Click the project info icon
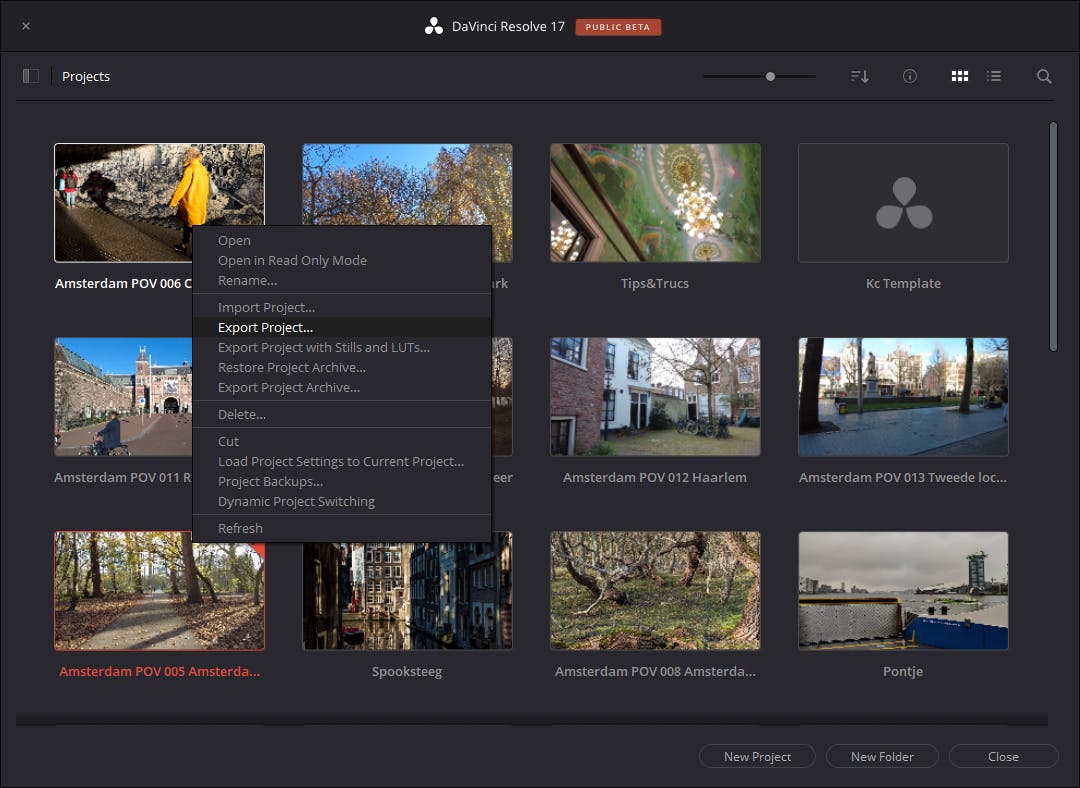Viewport: 1080px width, 788px height. click(x=909, y=76)
